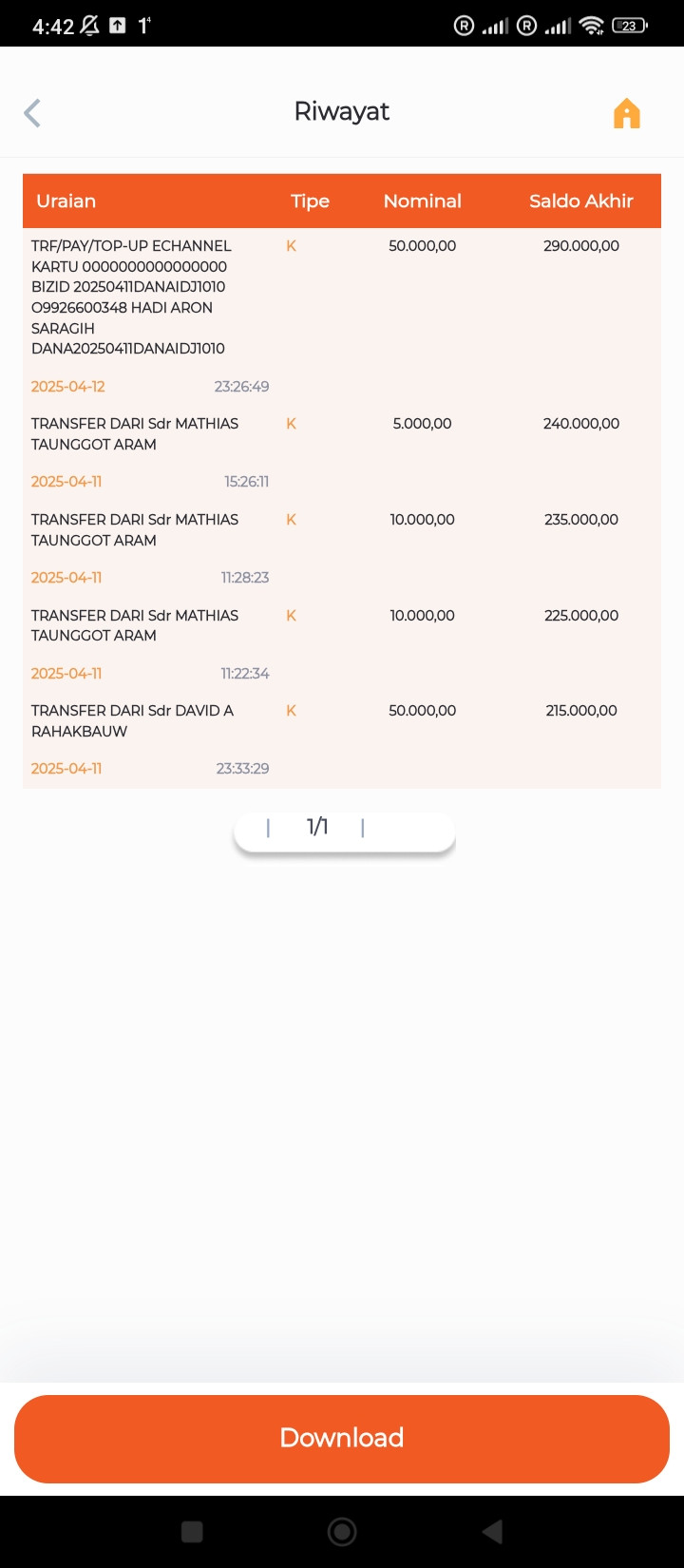Select the Nominal column header

422,201
